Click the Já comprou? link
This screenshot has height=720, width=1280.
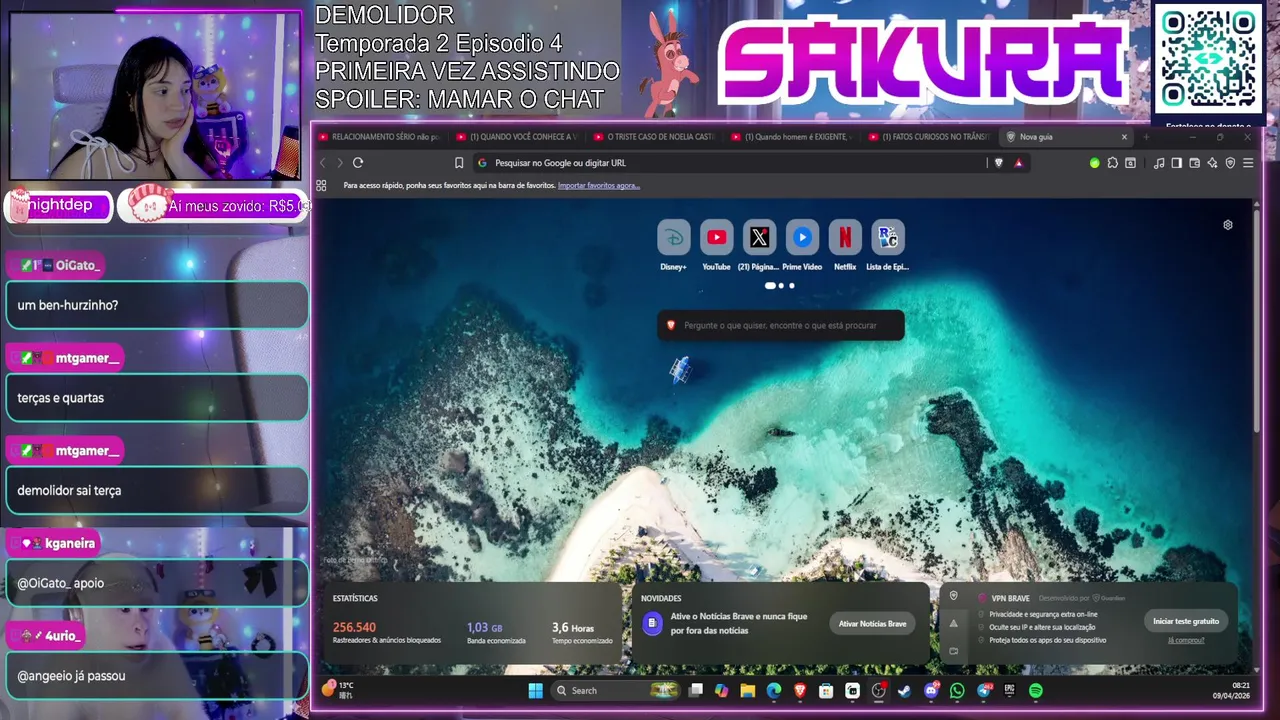coord(1186,640)
